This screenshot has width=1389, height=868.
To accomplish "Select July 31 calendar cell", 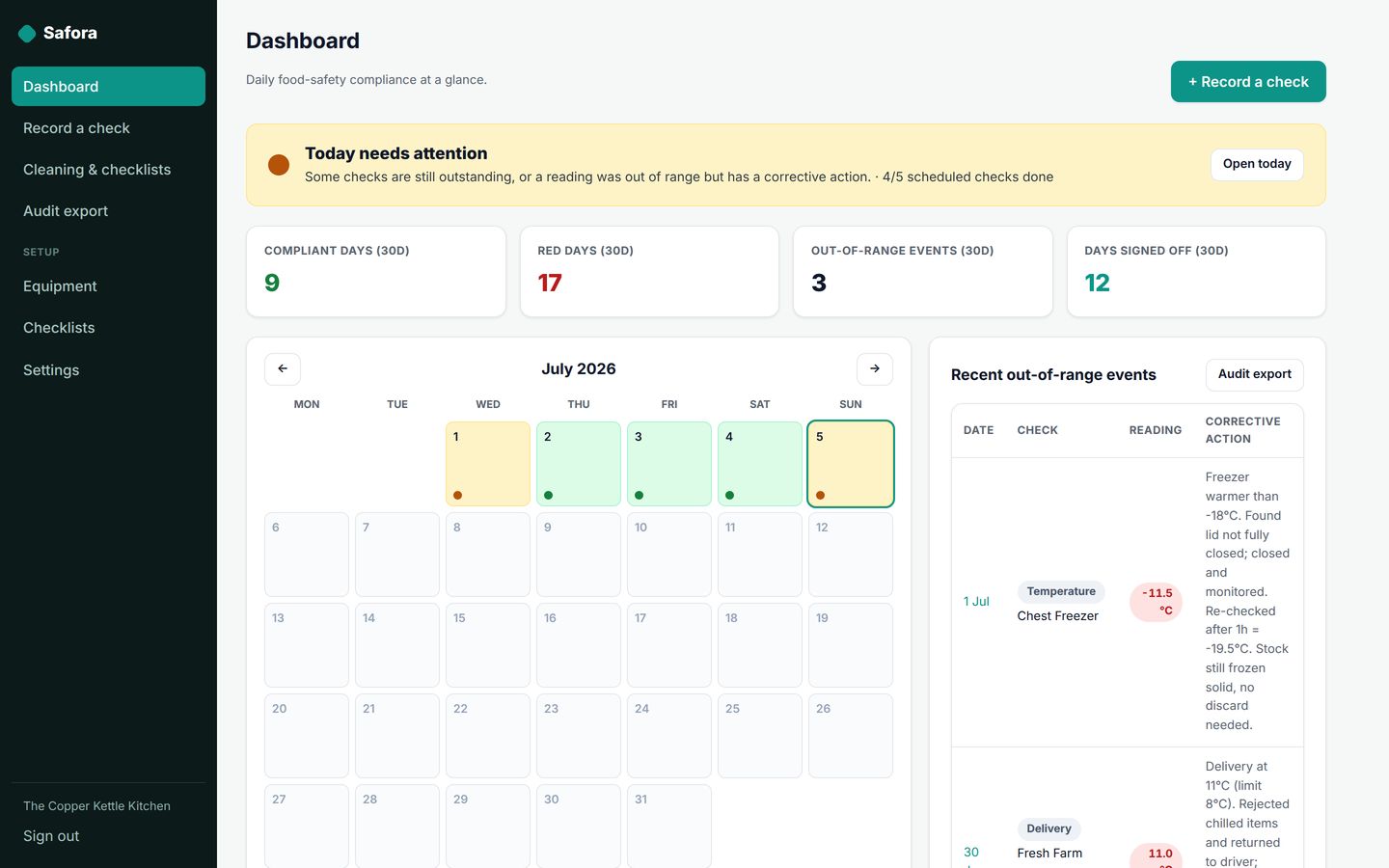I will pyautogui.click(x=669, y=827).
